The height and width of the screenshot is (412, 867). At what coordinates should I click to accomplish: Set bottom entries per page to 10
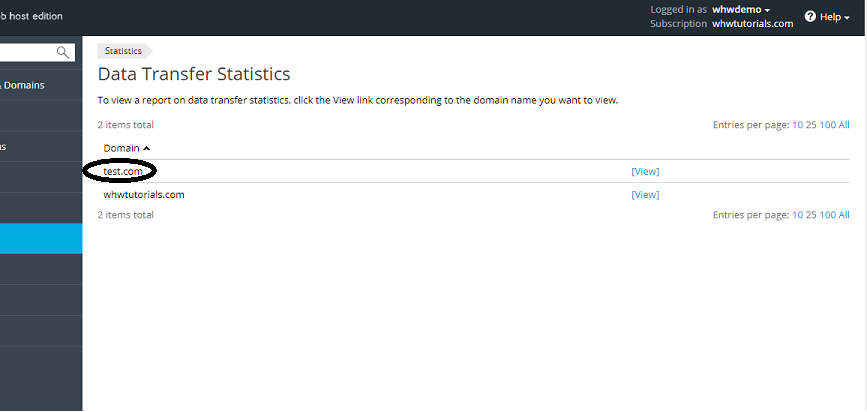pos(797,215)
